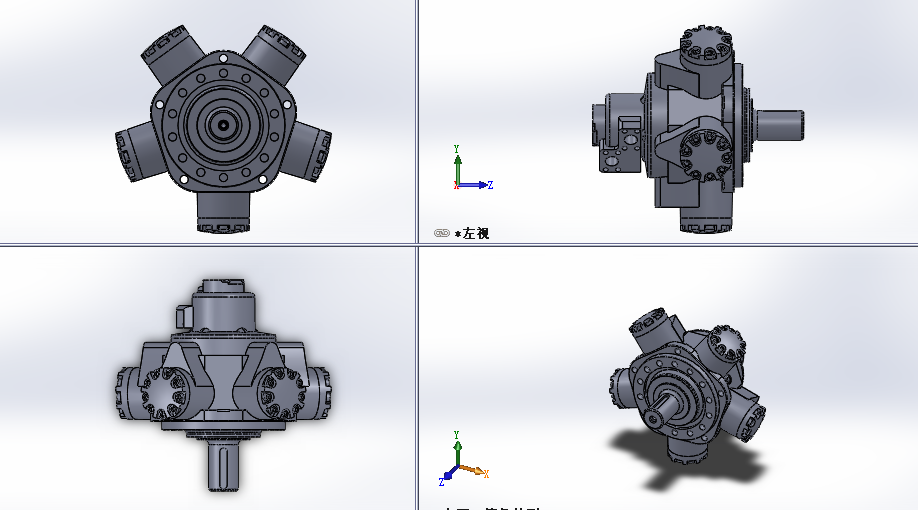Select the top cylinder cap in the left view
The height and width of the screenshot is (510, 918).
tap(706, 44)
